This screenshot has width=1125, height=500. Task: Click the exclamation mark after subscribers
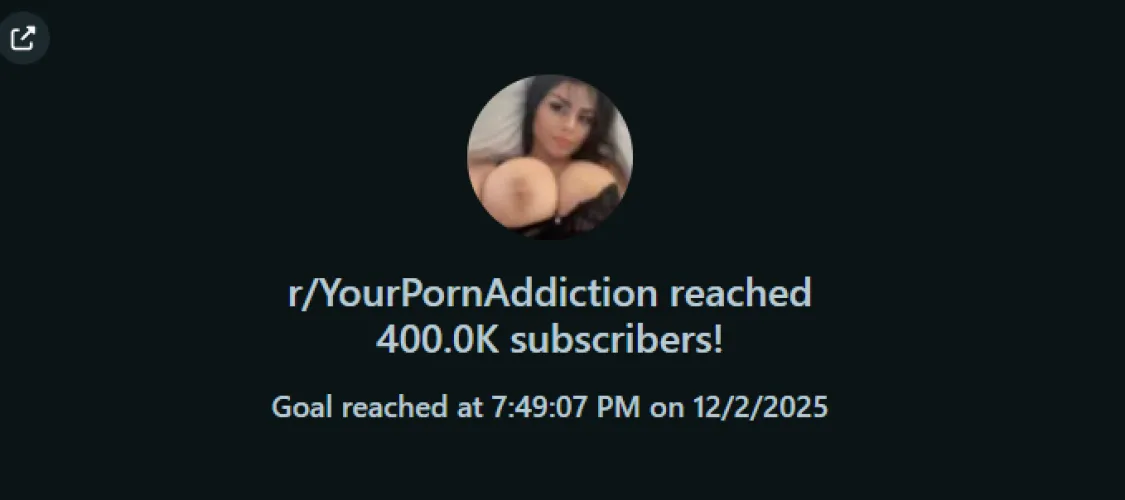click(x=717, y=341)
